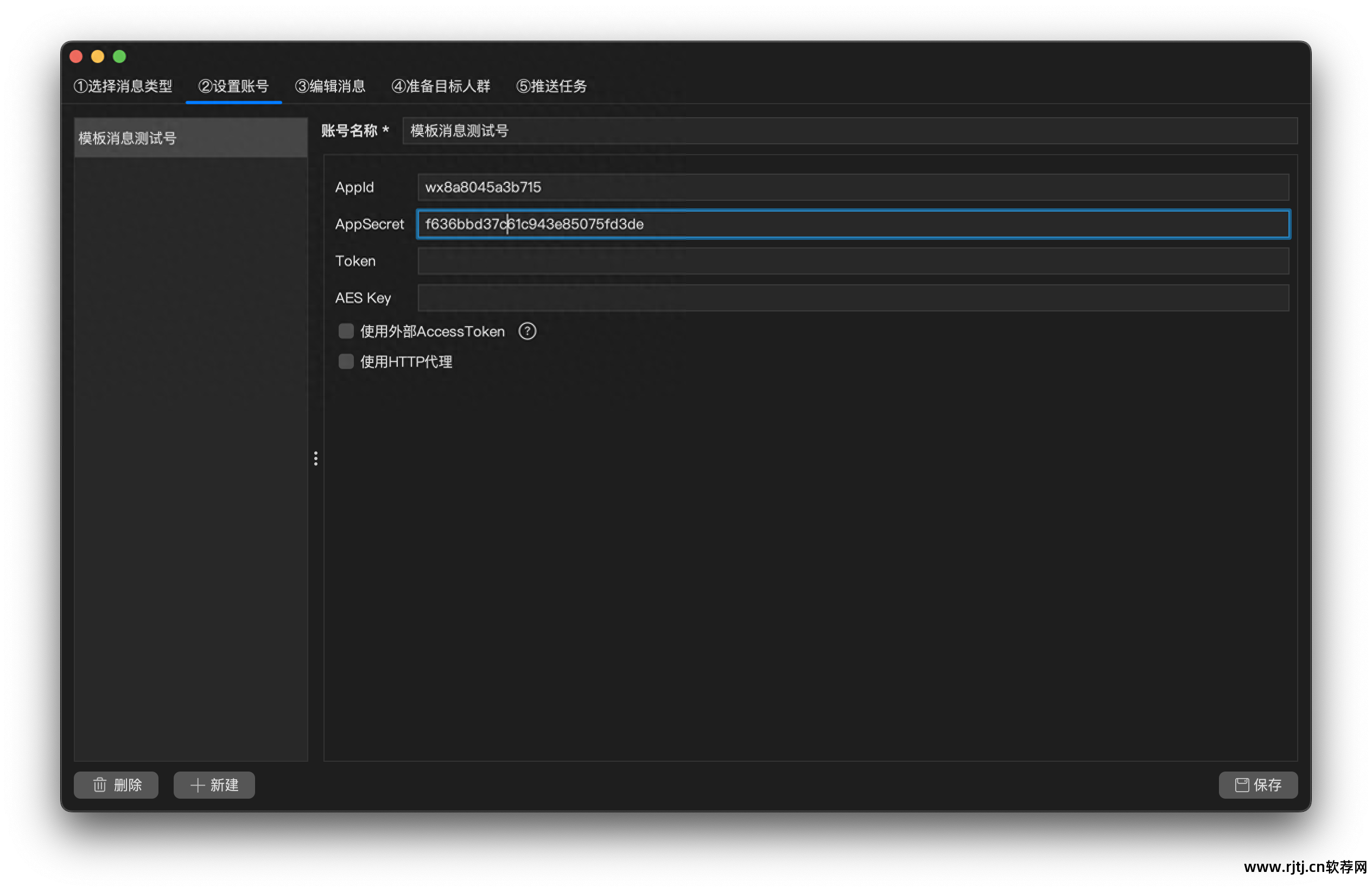Click the 账号名称 input field
Image resolution: width=1372 pixels, height=892 pixels.
(849, 131)
